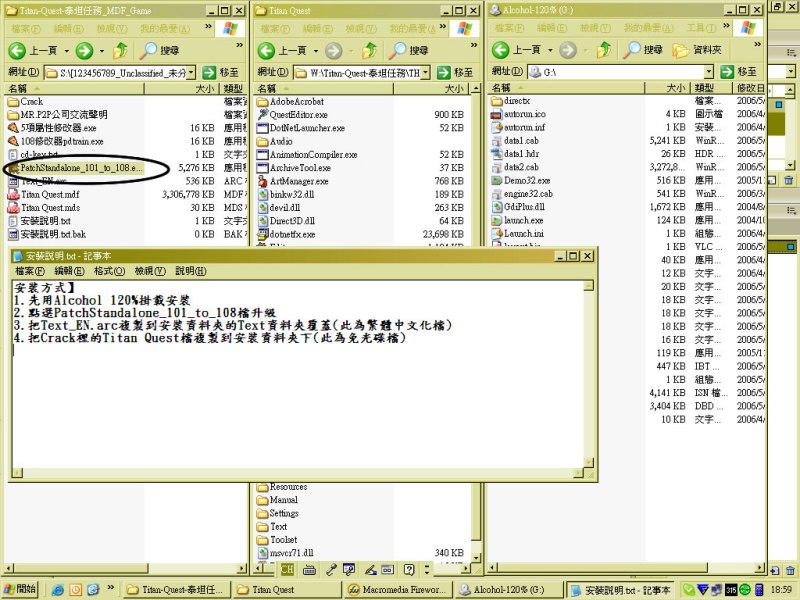Select the 安裝說明.txt file name
The height and width of the screenshot is (600, 800).
(45, 221)
